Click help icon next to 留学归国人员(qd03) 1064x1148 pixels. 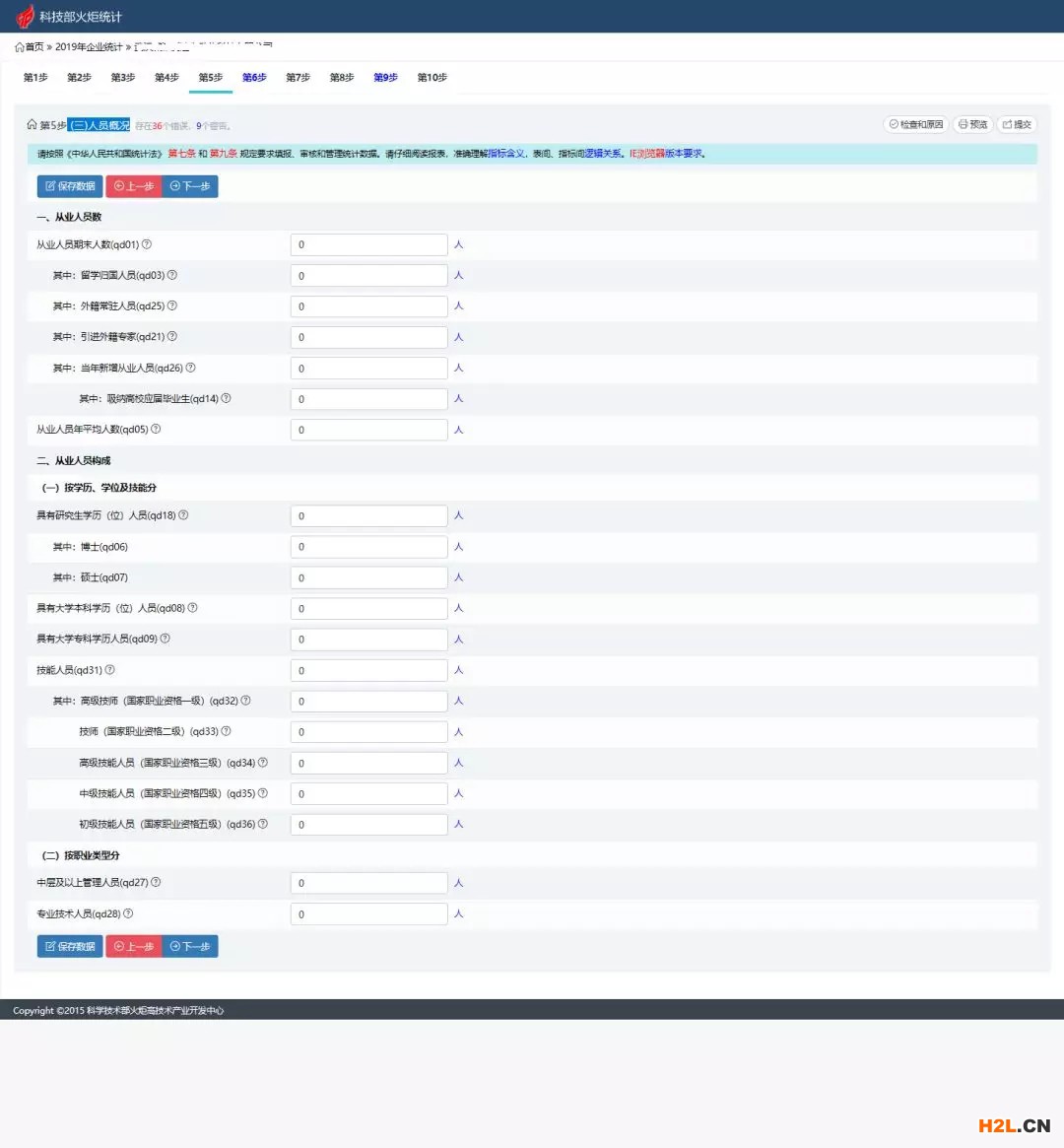click(172, 275)
